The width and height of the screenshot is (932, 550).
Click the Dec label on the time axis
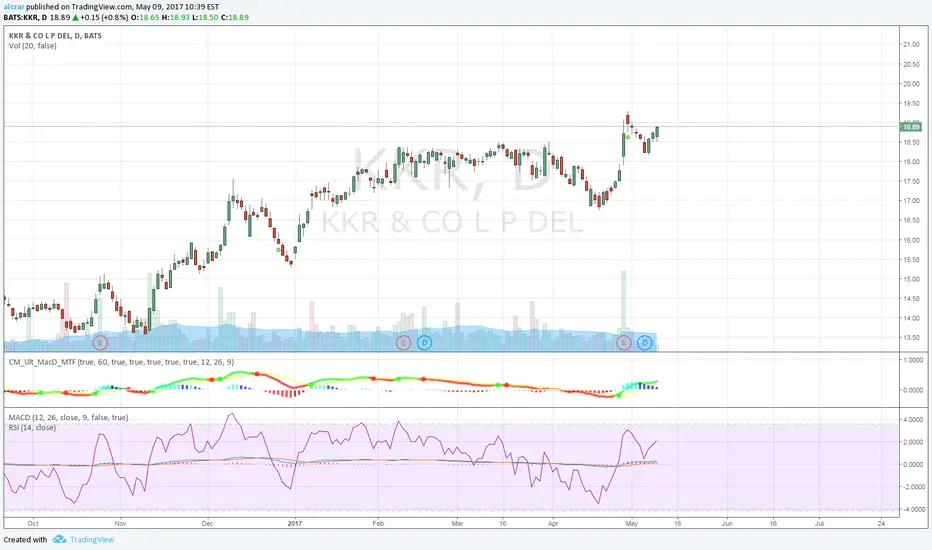tap(207, 524)
